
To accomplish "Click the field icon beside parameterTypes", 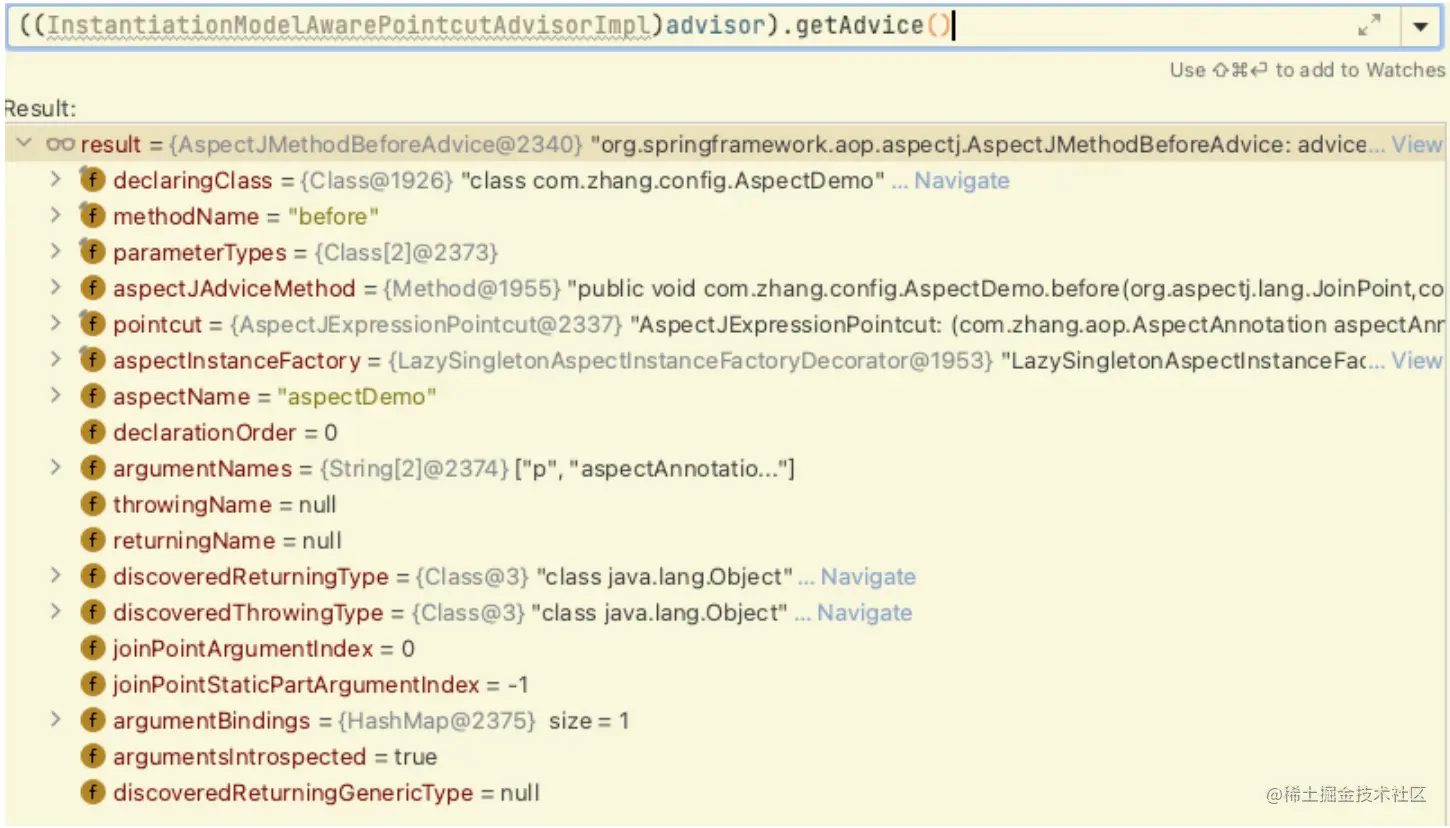I will pyautogui.click(x=92, y=253).
